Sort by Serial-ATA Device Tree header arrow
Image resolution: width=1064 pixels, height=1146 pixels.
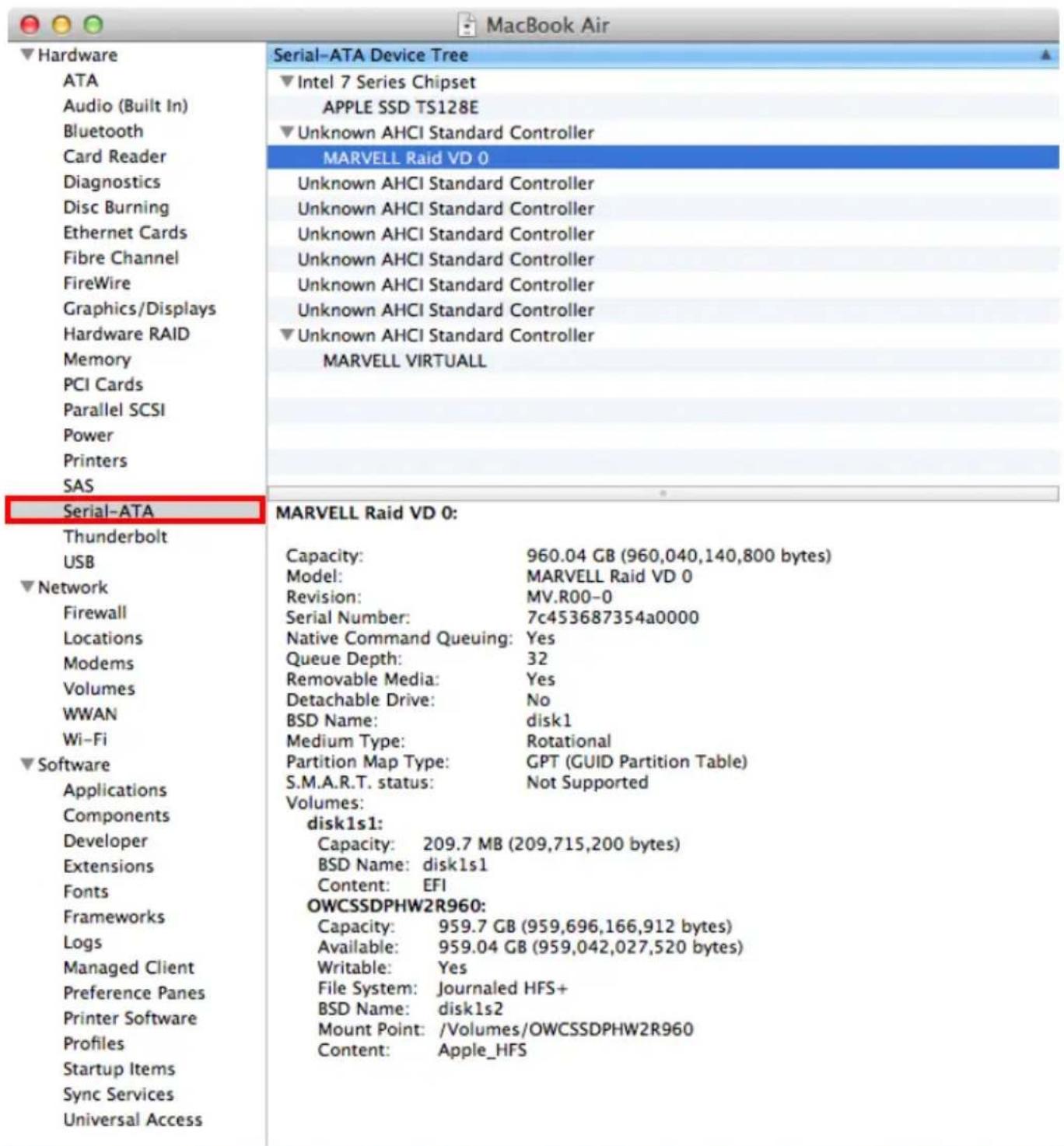1046,55
